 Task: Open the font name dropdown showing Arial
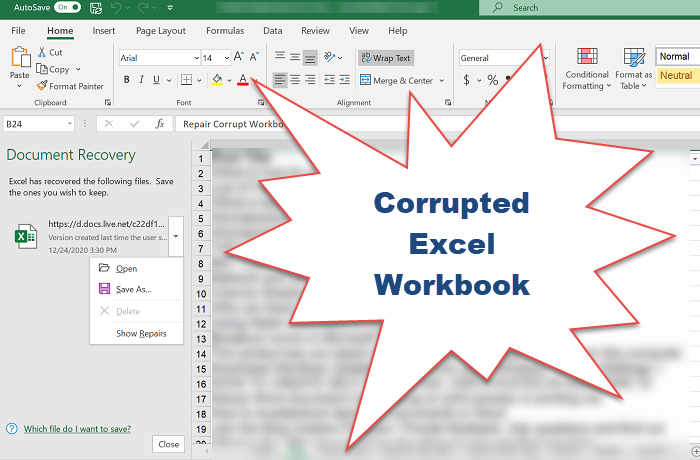tap(158, 58)
